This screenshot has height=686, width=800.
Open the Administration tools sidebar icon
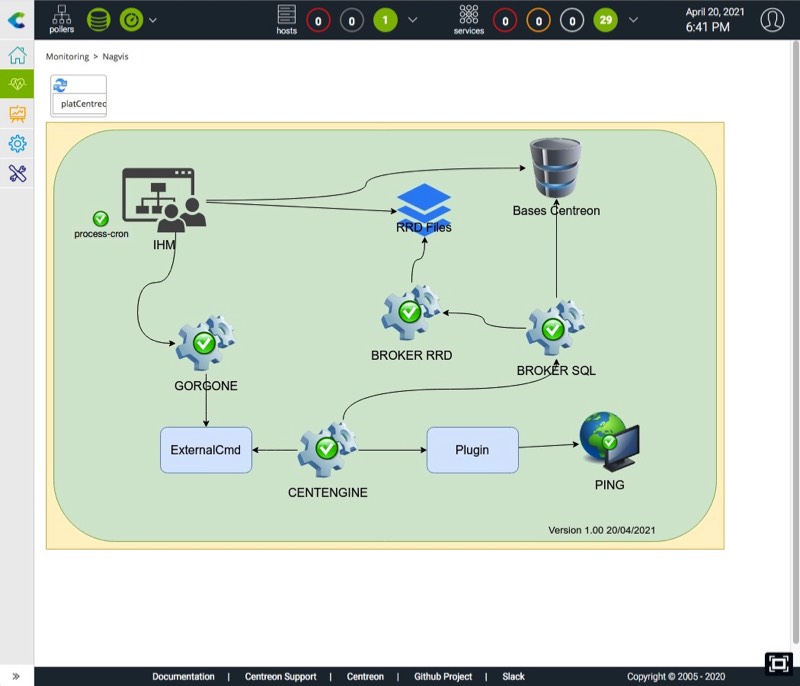17,174
